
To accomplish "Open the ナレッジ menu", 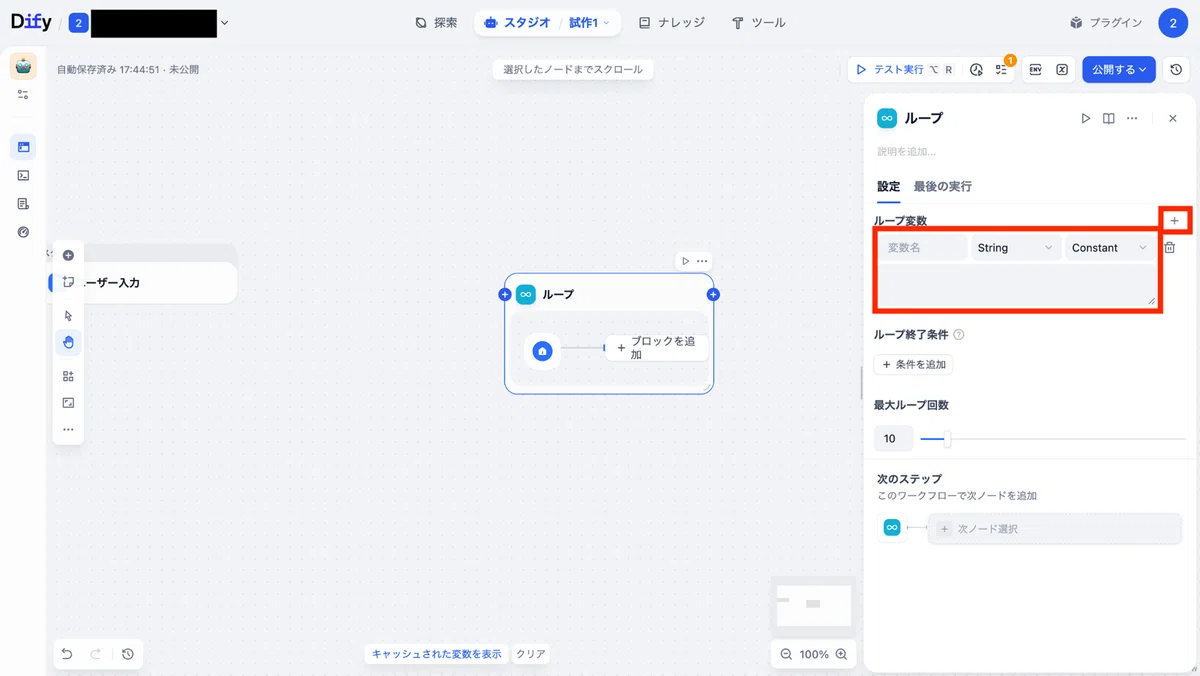I will (671, 22).
